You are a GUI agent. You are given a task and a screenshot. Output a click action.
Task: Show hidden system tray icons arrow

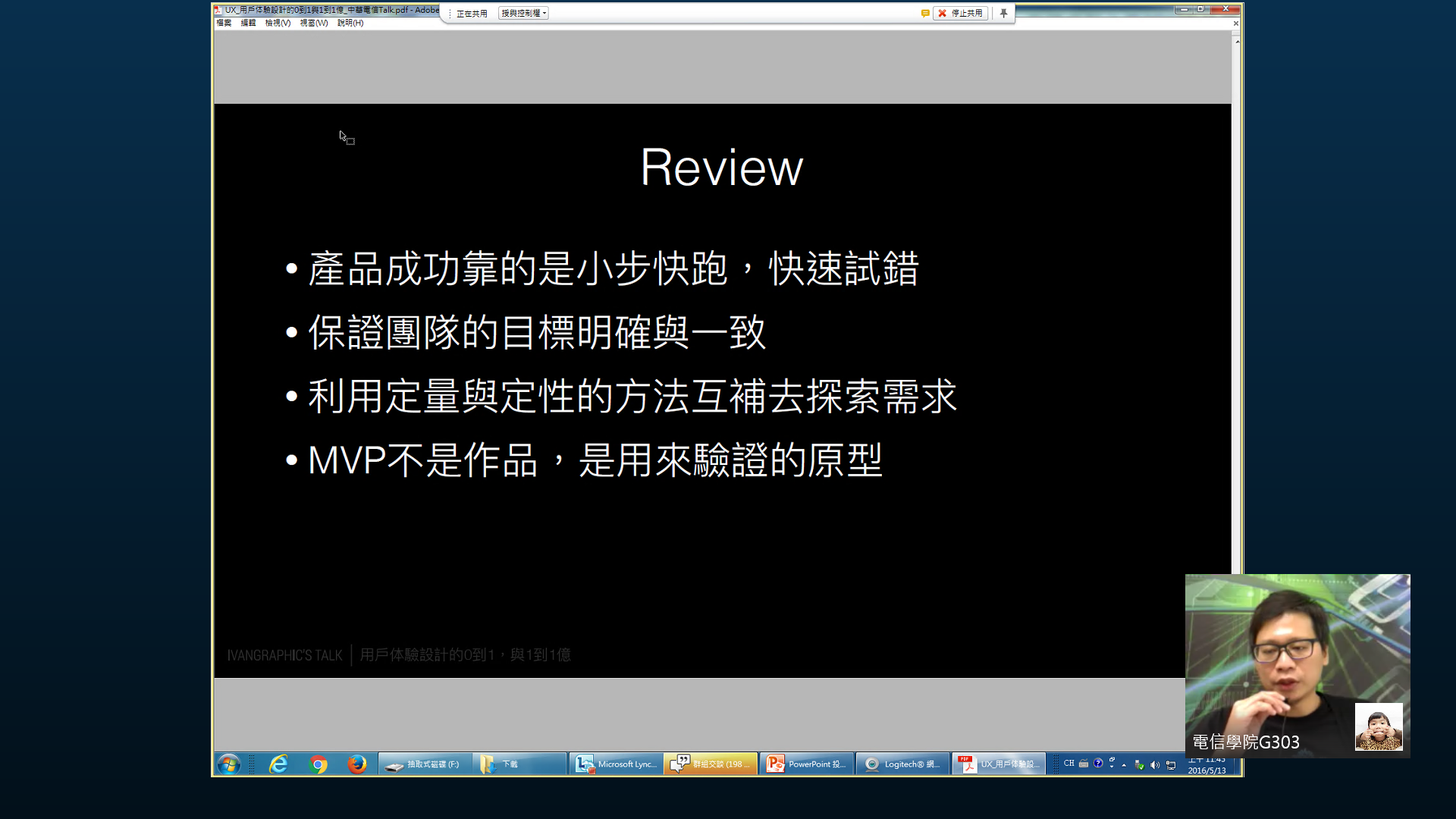pos(1124,765)
